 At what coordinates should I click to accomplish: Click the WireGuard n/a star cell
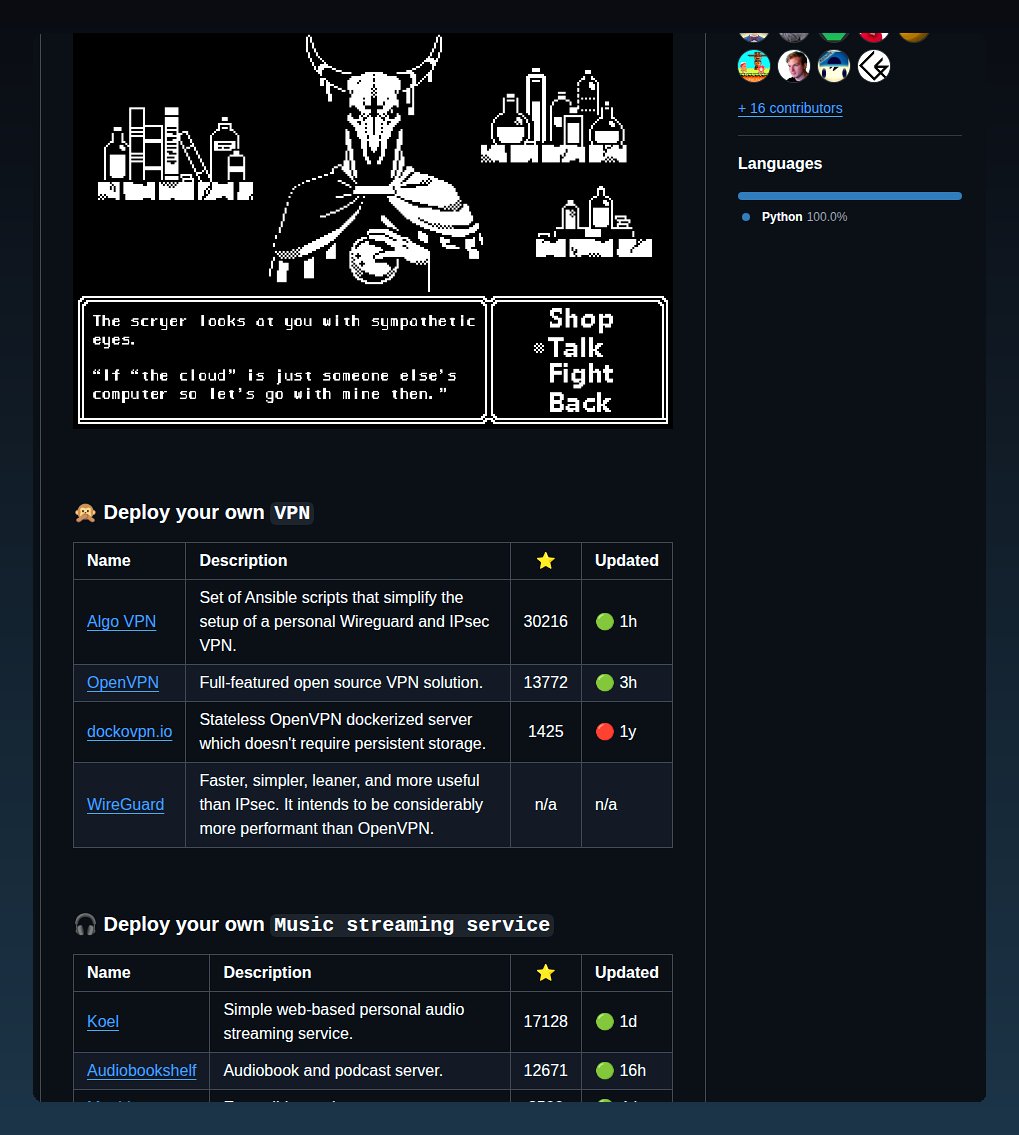point(546,805)
